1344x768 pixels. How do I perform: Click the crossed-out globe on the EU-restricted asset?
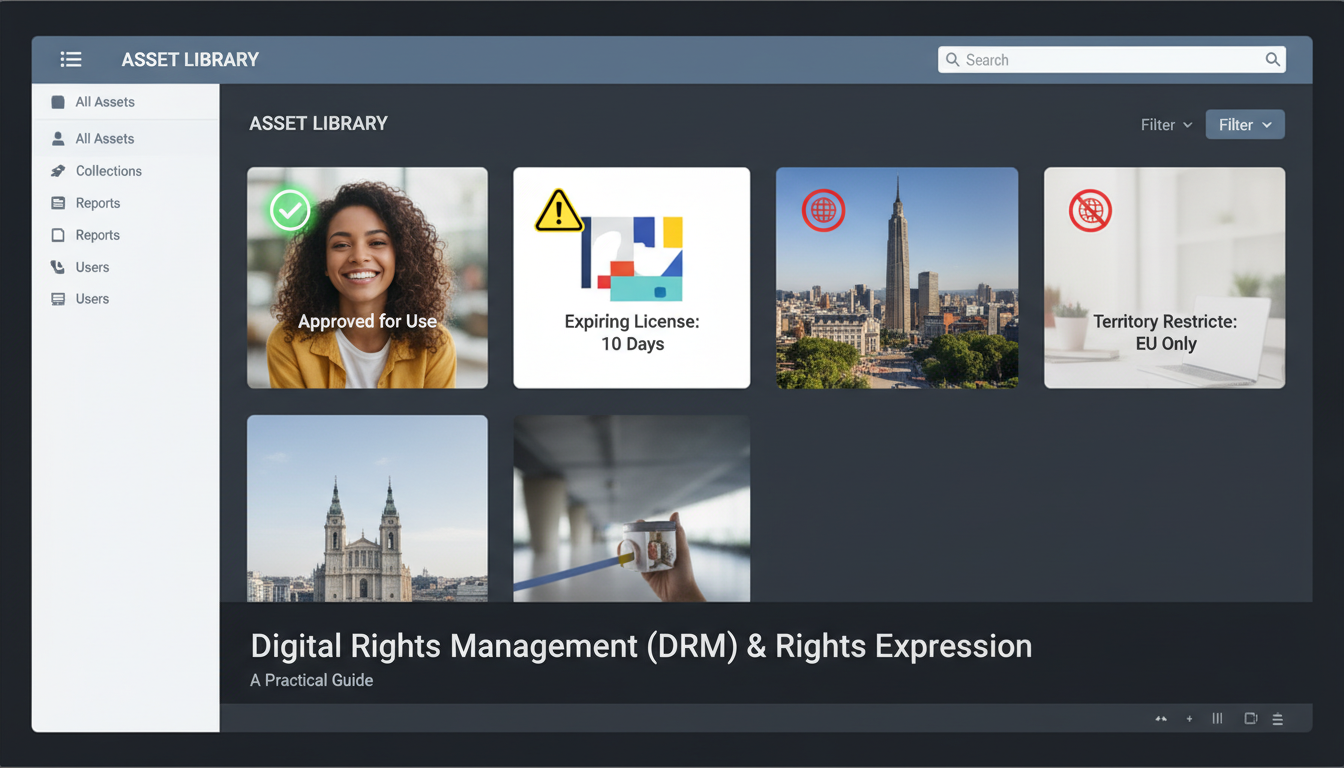tap(1089, 210)
